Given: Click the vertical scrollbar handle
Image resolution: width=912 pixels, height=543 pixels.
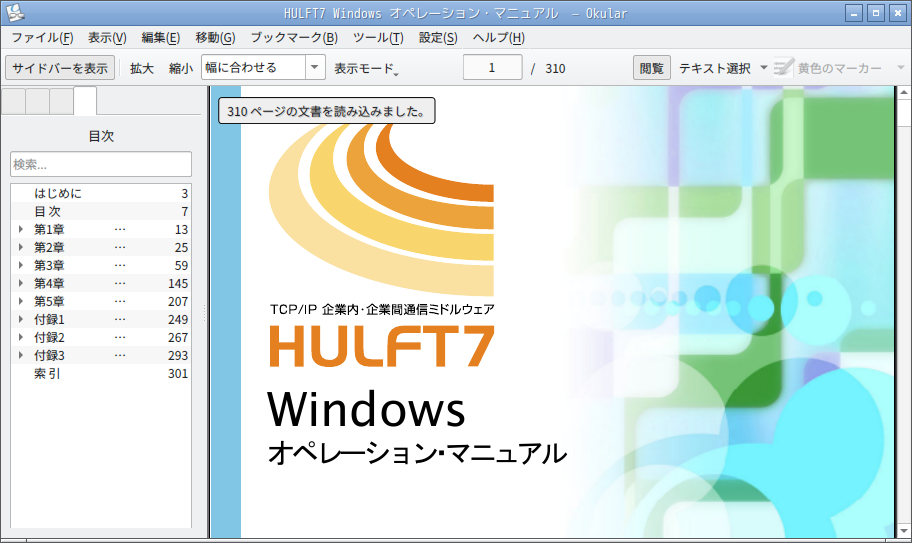Looking at the screenshot, I should click(904, 112).
